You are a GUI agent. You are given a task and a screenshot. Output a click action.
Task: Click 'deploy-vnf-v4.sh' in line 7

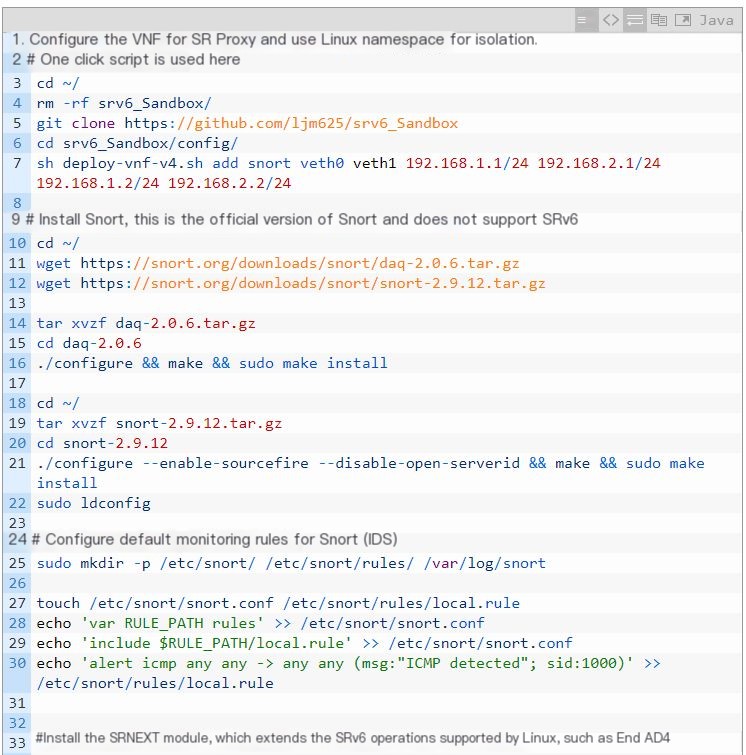coord(133,163)
